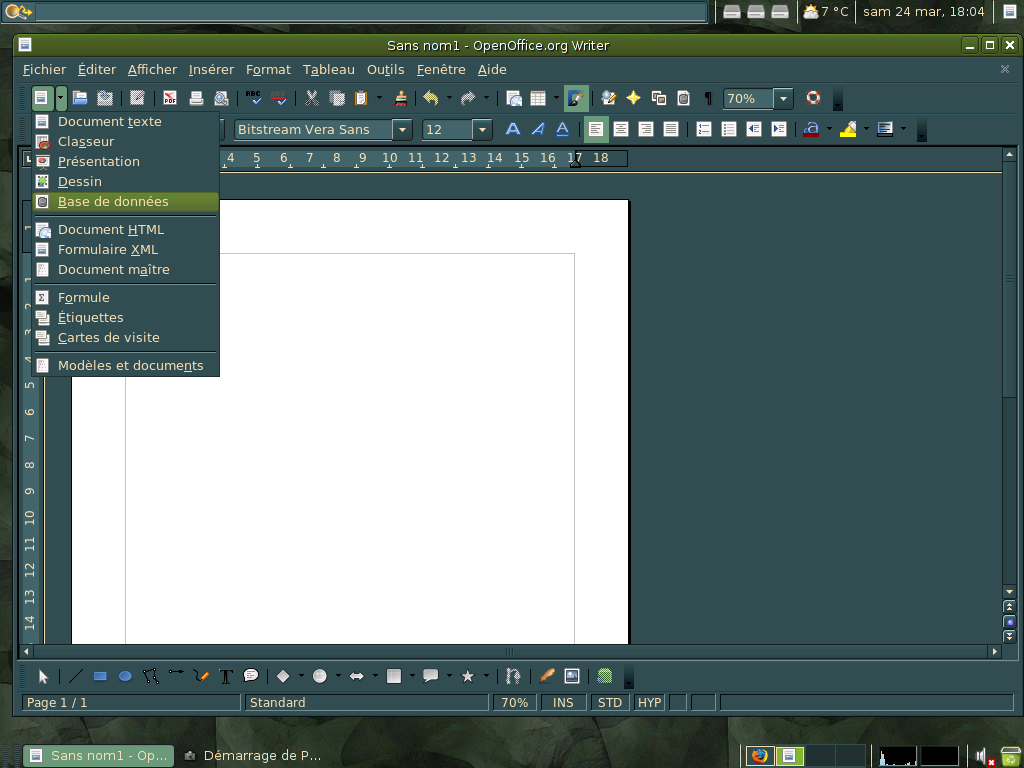Expand the font color dropdown arrow
Screen dimensions: 1024x768
(829, 129)
